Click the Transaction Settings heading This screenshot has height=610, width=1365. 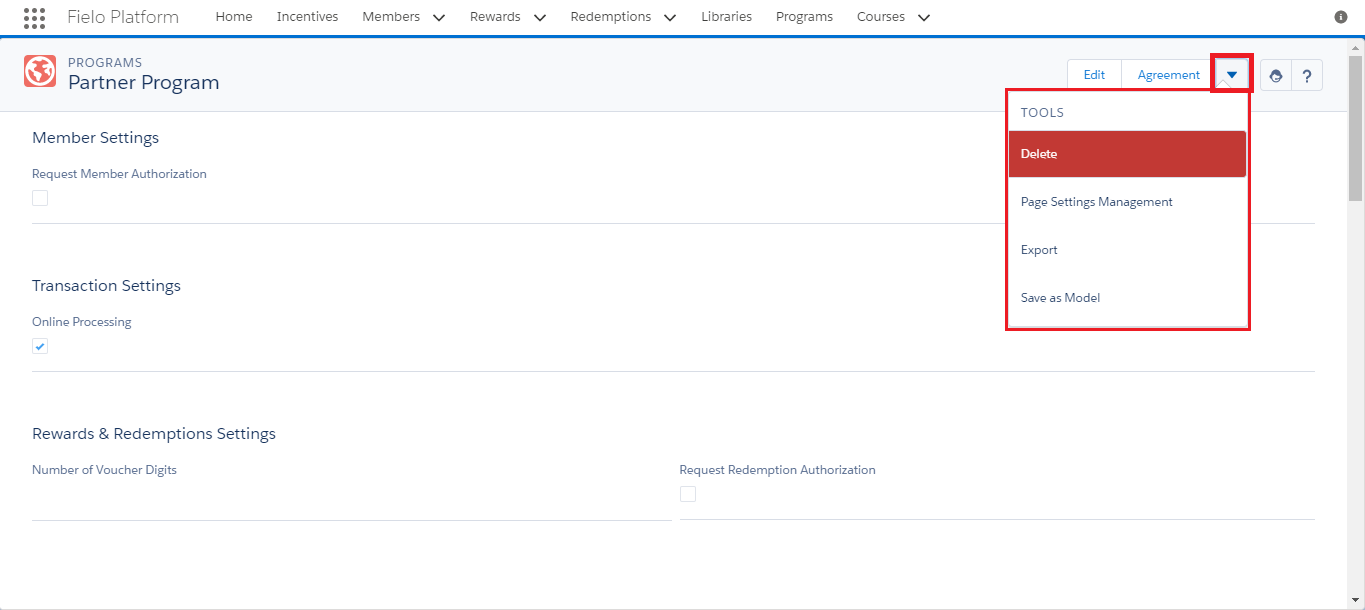[x=106, y=286]
